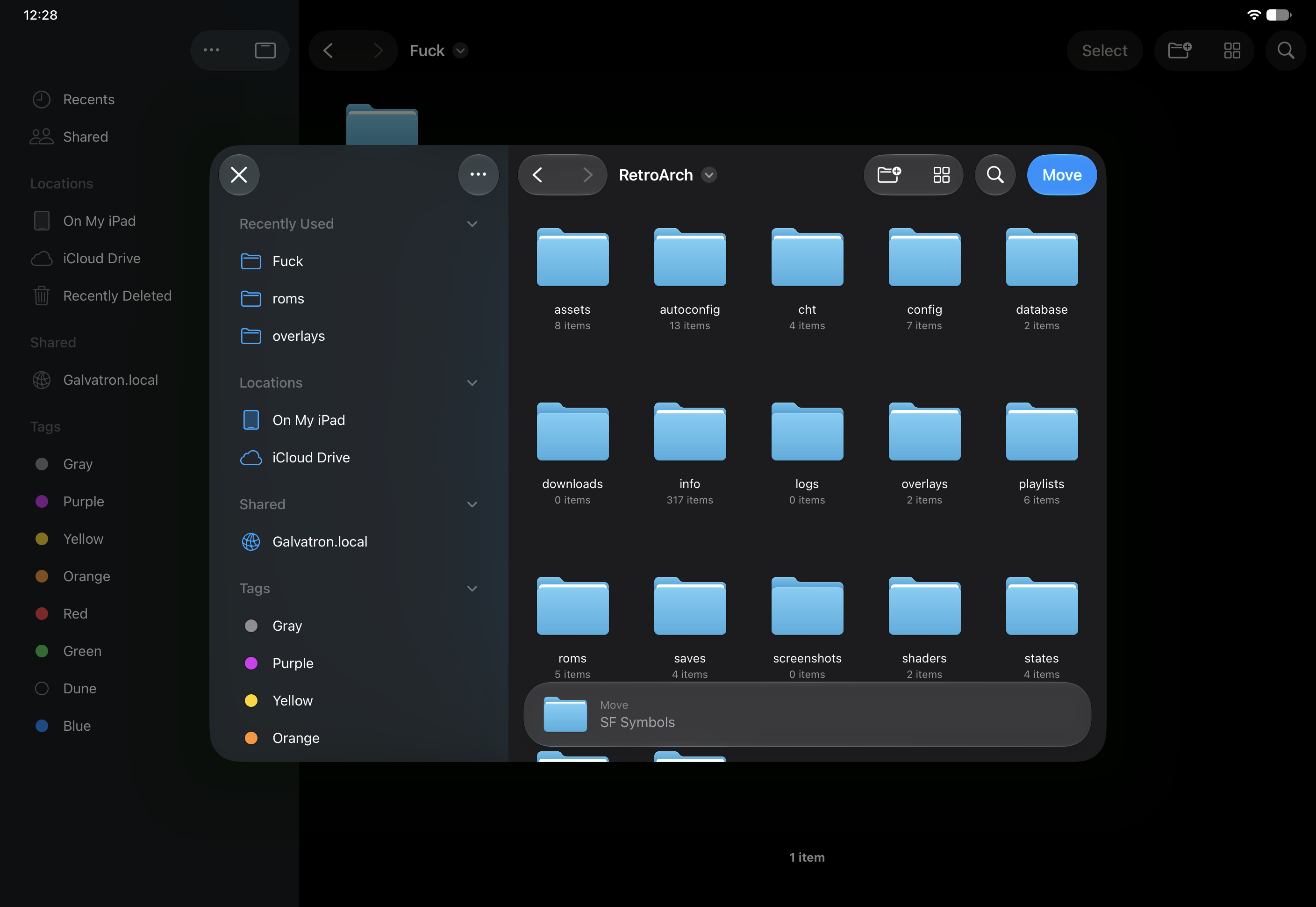The width and height of the screenshot is (1316, 907).
Task: Open the shaders folder
Action: point(925,606)
